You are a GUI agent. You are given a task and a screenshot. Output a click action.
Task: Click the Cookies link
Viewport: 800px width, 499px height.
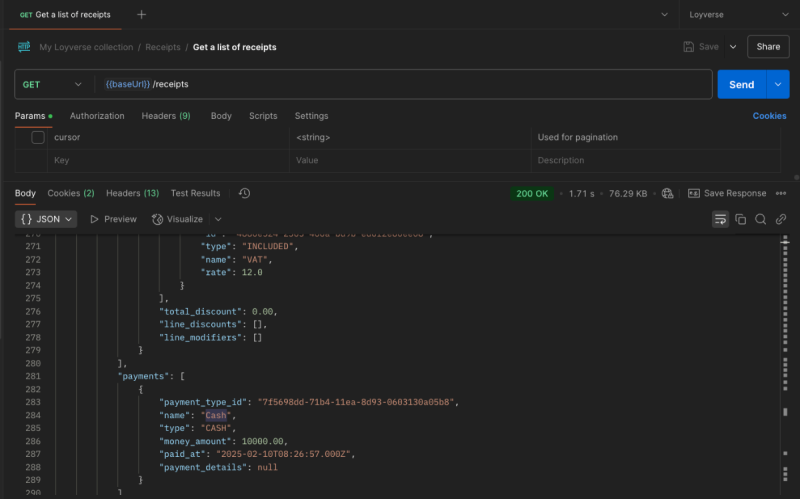pyautogui.click(x=769, y=116)
